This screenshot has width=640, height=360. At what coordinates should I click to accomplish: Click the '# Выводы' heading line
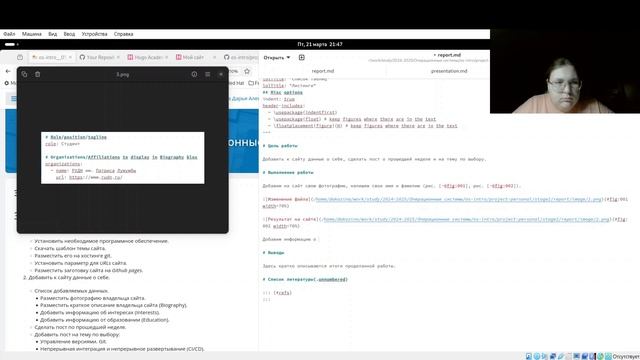tap(273, 253)
